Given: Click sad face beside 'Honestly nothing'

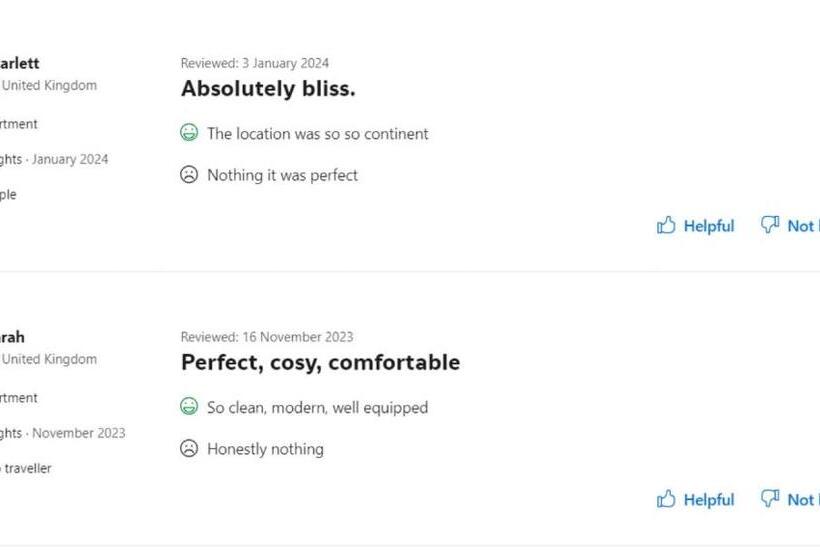Looking at the screenshot, I should point(189,449).
